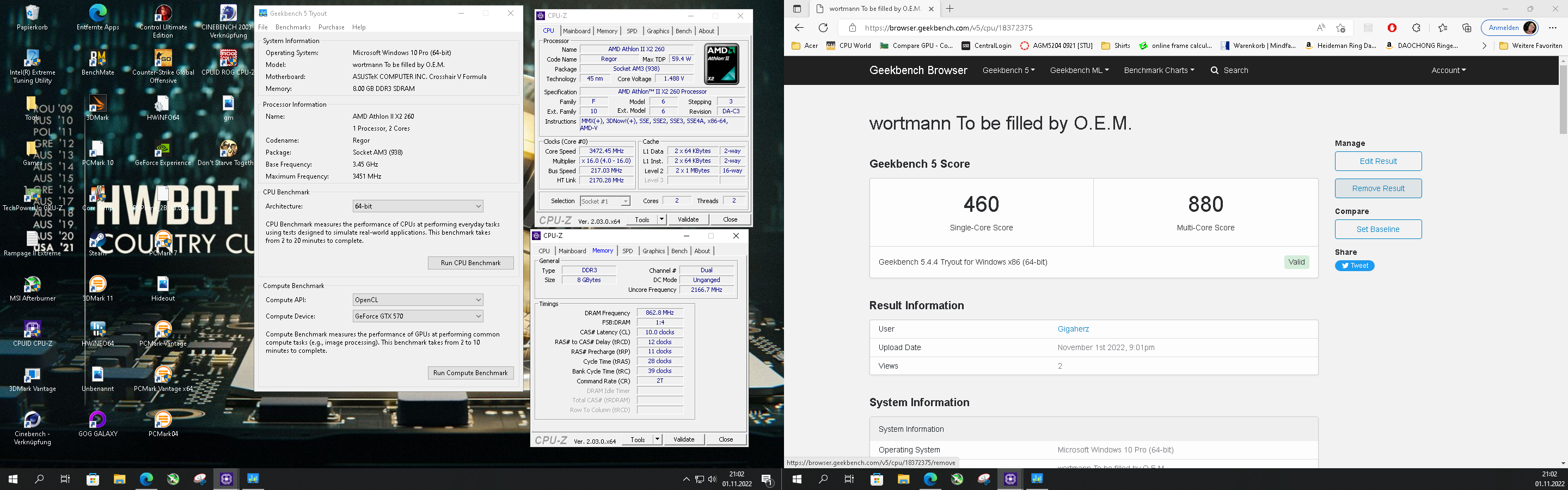
Task: Open Benchmark Charts navigation dropdown
Action: (1159, 70)
